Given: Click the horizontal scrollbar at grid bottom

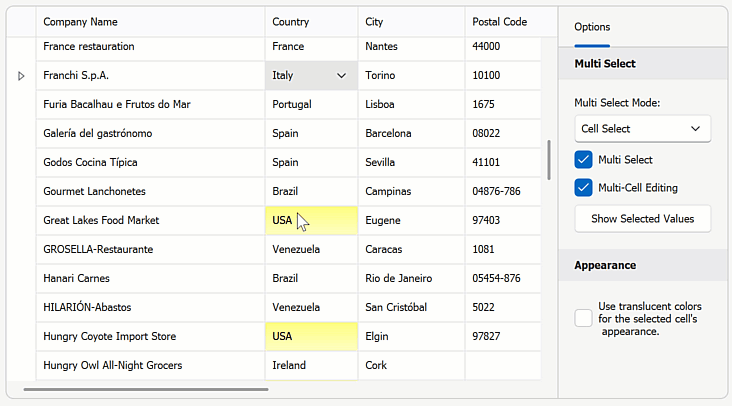Looking at the screenshot, I should 146,389.
